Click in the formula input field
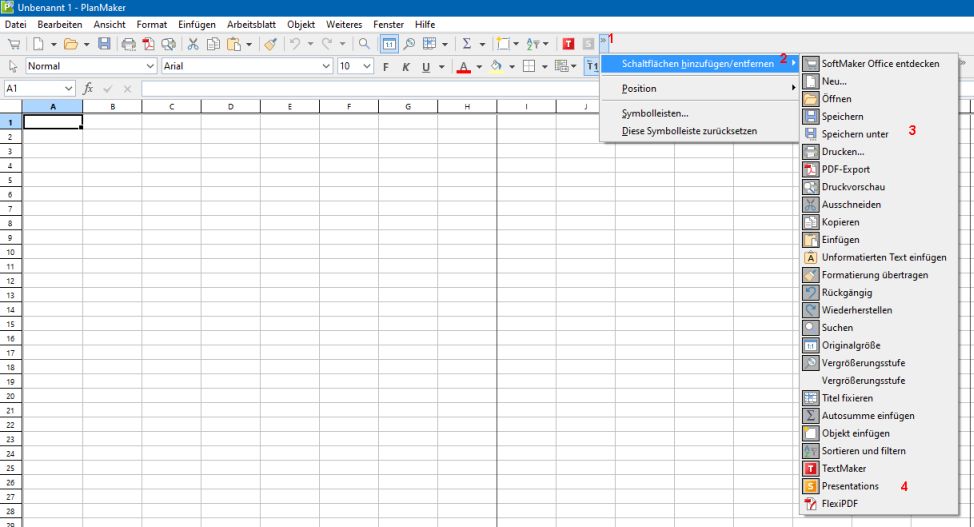The width and height of the screenshot is (974, 527). point(370,89)
